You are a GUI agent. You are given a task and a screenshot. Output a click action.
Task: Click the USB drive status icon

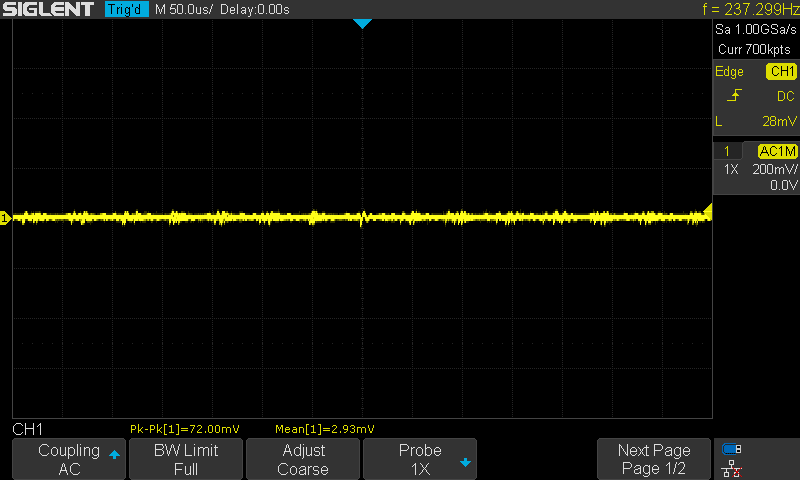pyautogui.click(x=731, y=449)
